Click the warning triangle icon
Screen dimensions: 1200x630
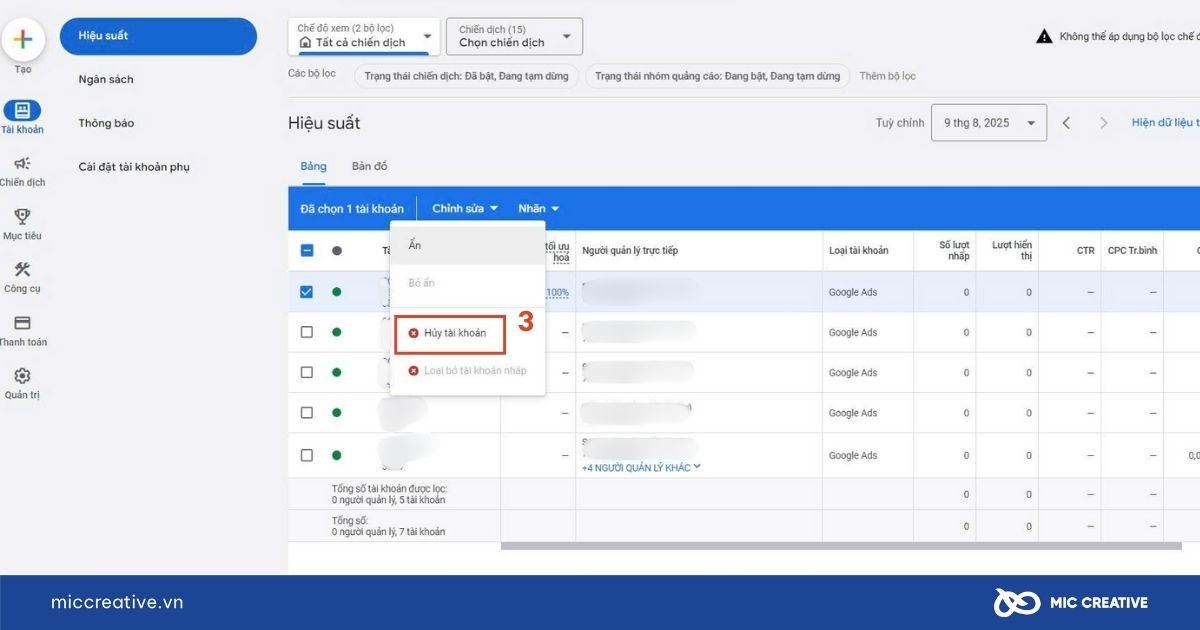click(1043, 37)
